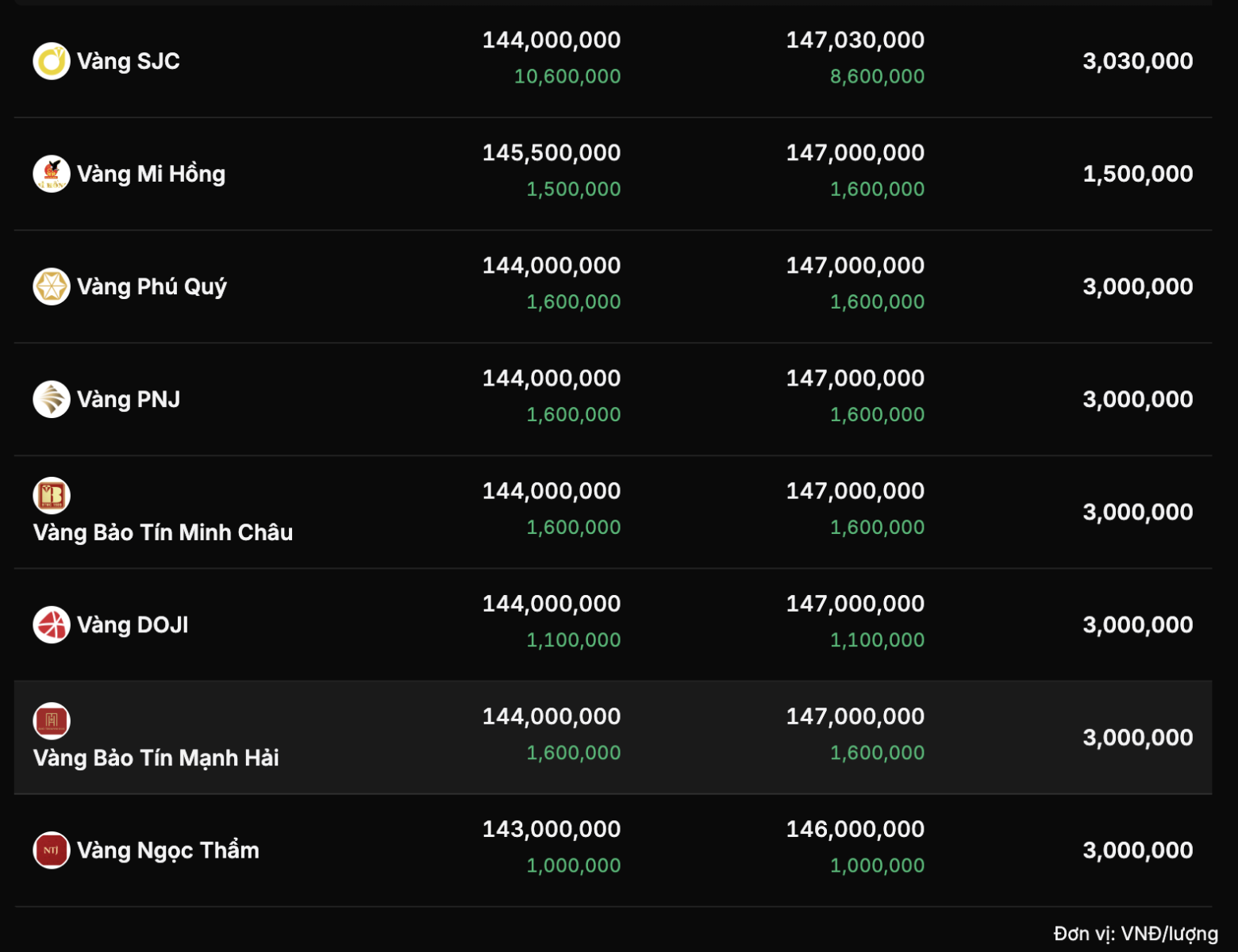This screenshot has height=952, width=1238.
Task: Click the Bảo Tín Mạnh Hải logo icon
Action: 52,721
